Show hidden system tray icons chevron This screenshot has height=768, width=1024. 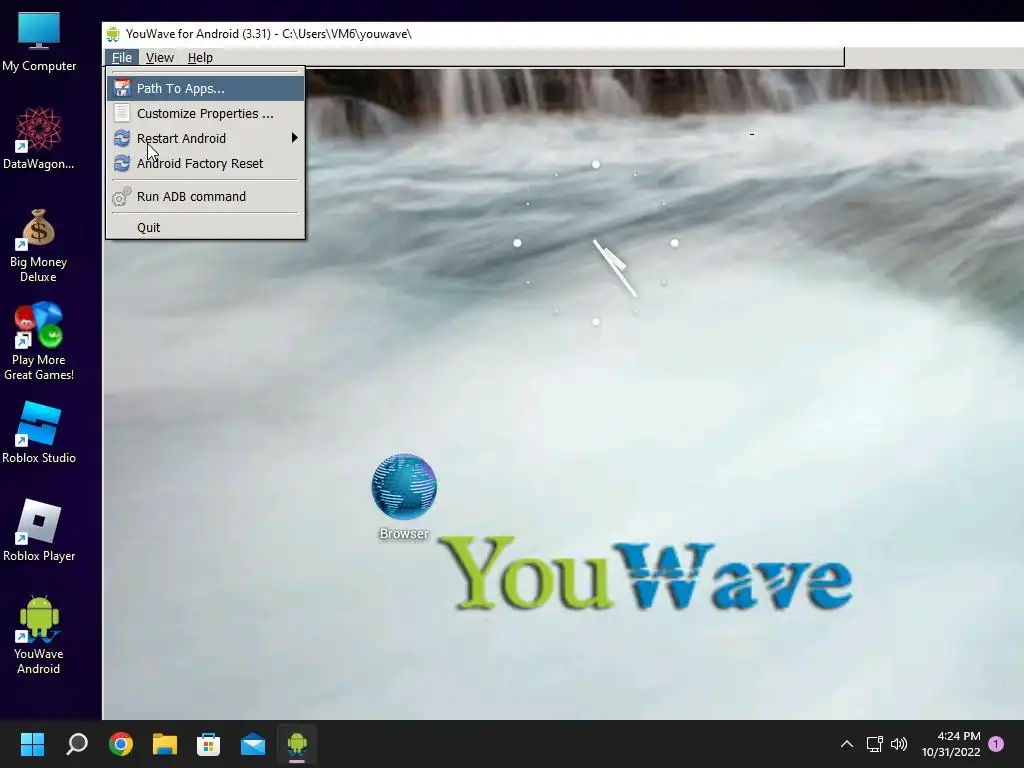(846, 744)
